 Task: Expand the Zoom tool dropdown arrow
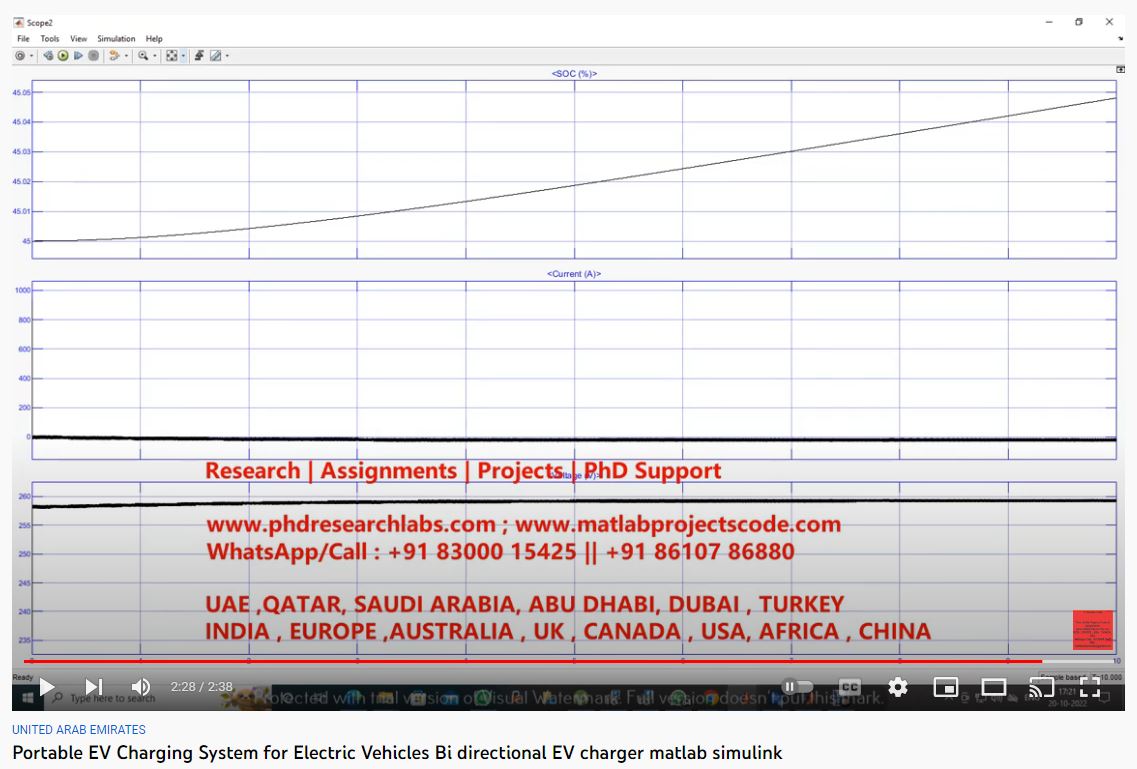click(x=154, y=56)
